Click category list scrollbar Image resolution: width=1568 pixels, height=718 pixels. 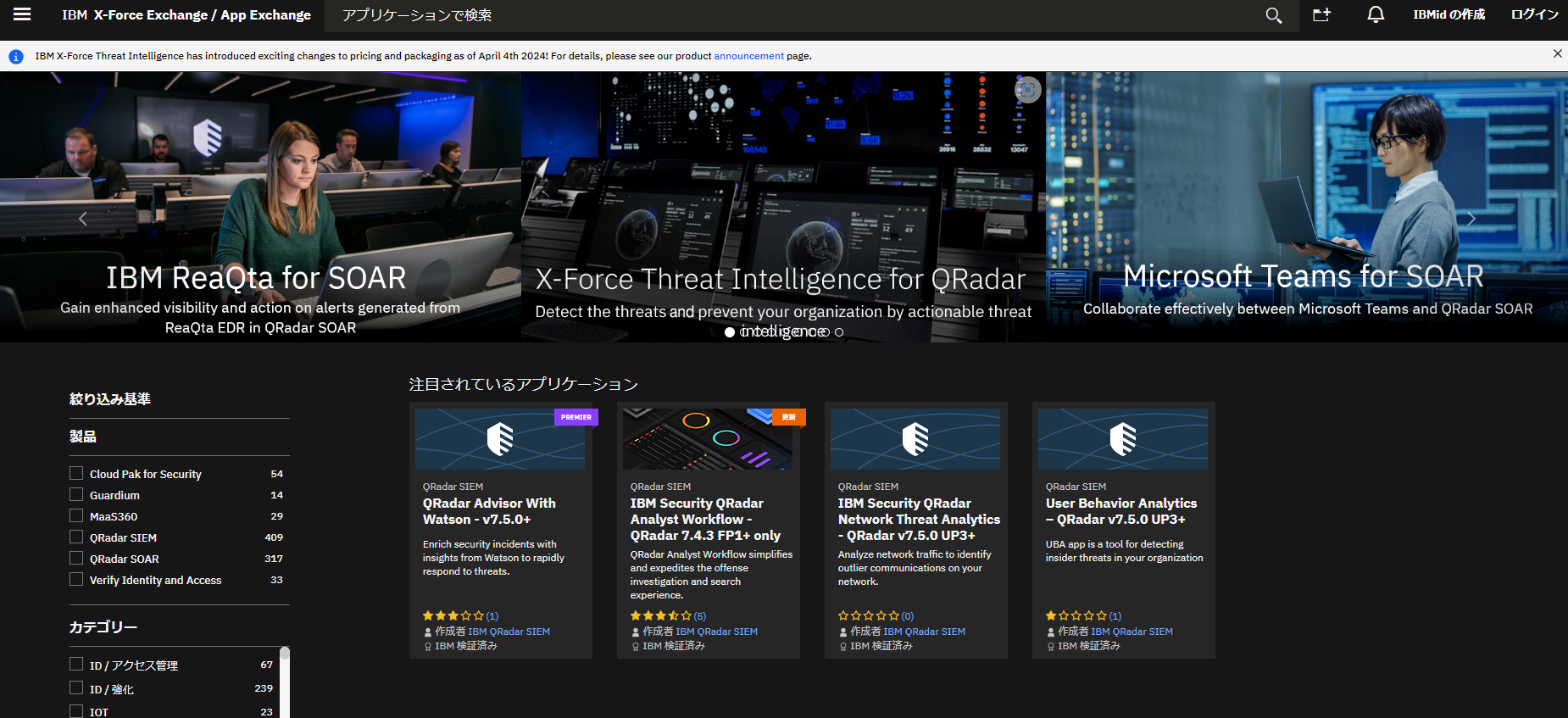285,682
